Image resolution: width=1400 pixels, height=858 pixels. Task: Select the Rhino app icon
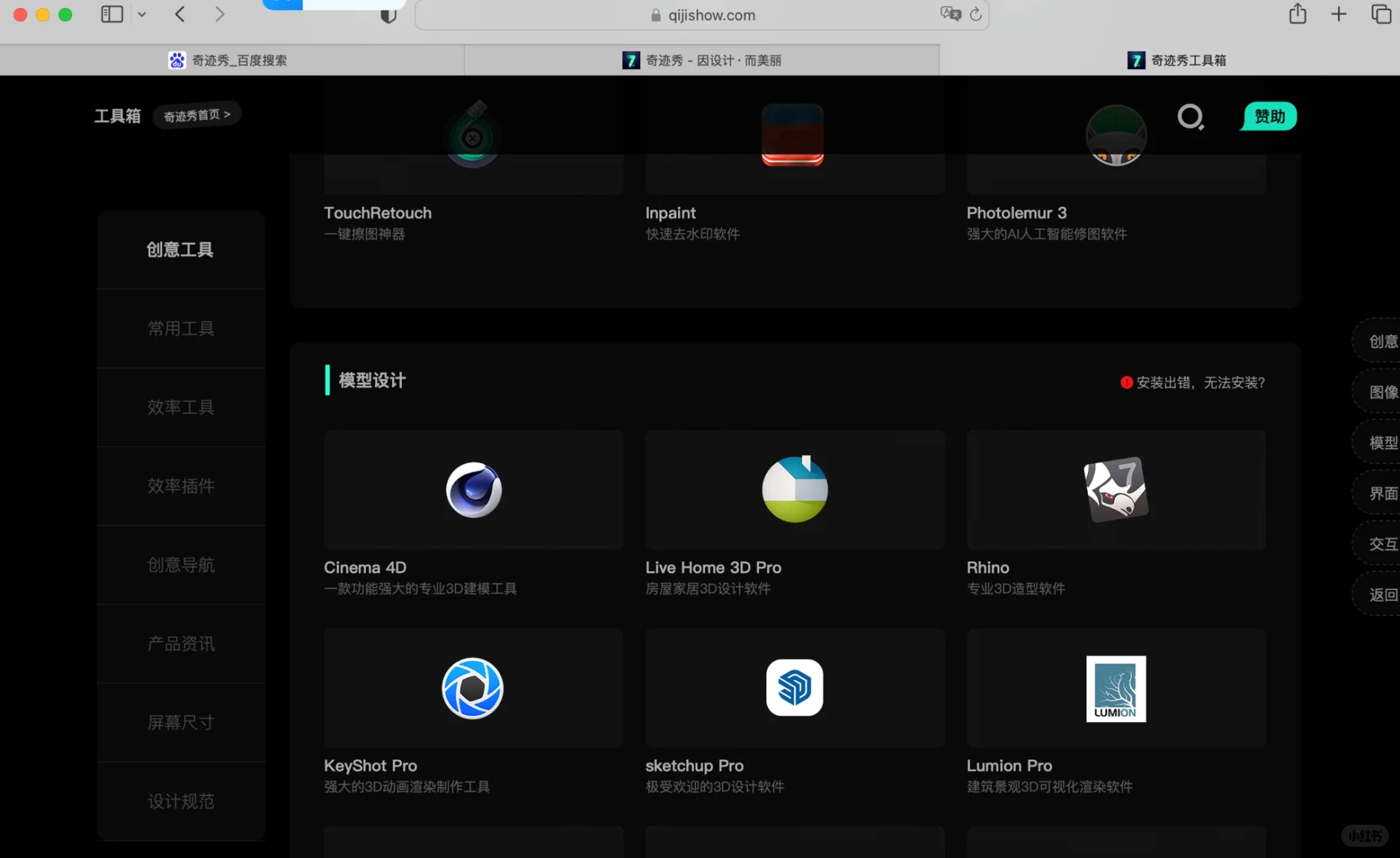pos(1116,489)
